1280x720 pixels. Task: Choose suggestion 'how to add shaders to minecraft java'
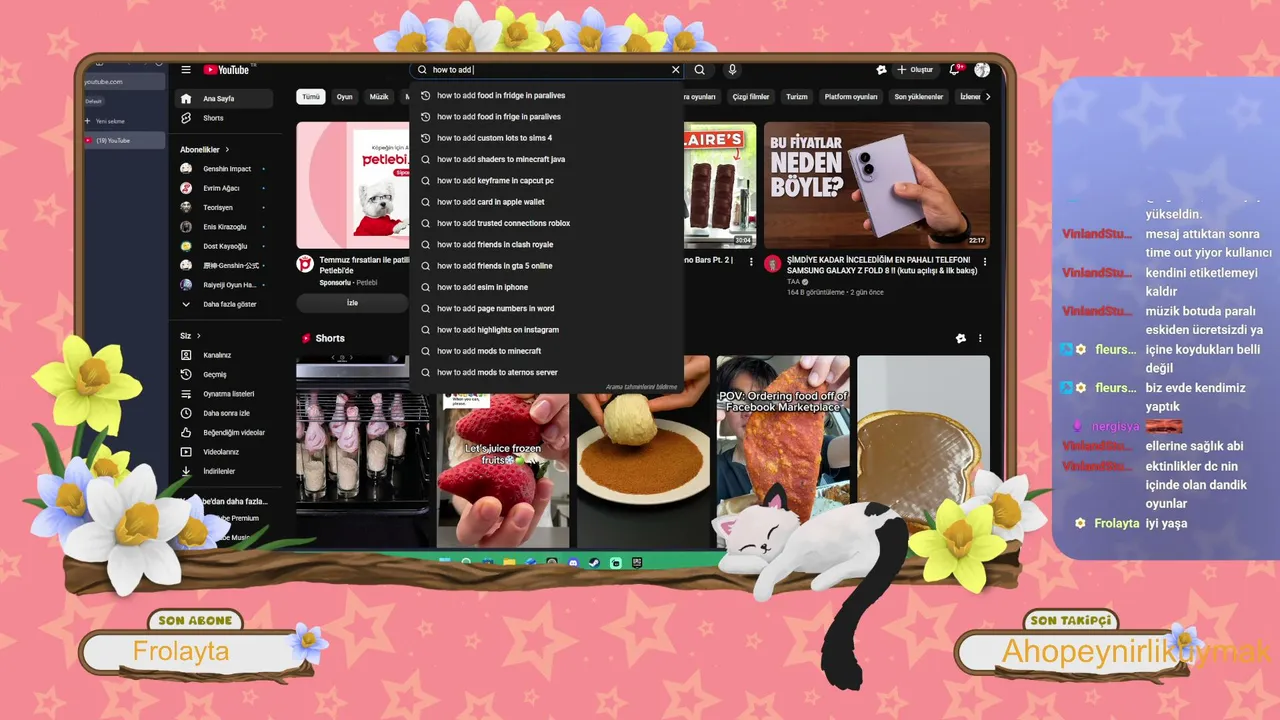click(x=546, y=159)
